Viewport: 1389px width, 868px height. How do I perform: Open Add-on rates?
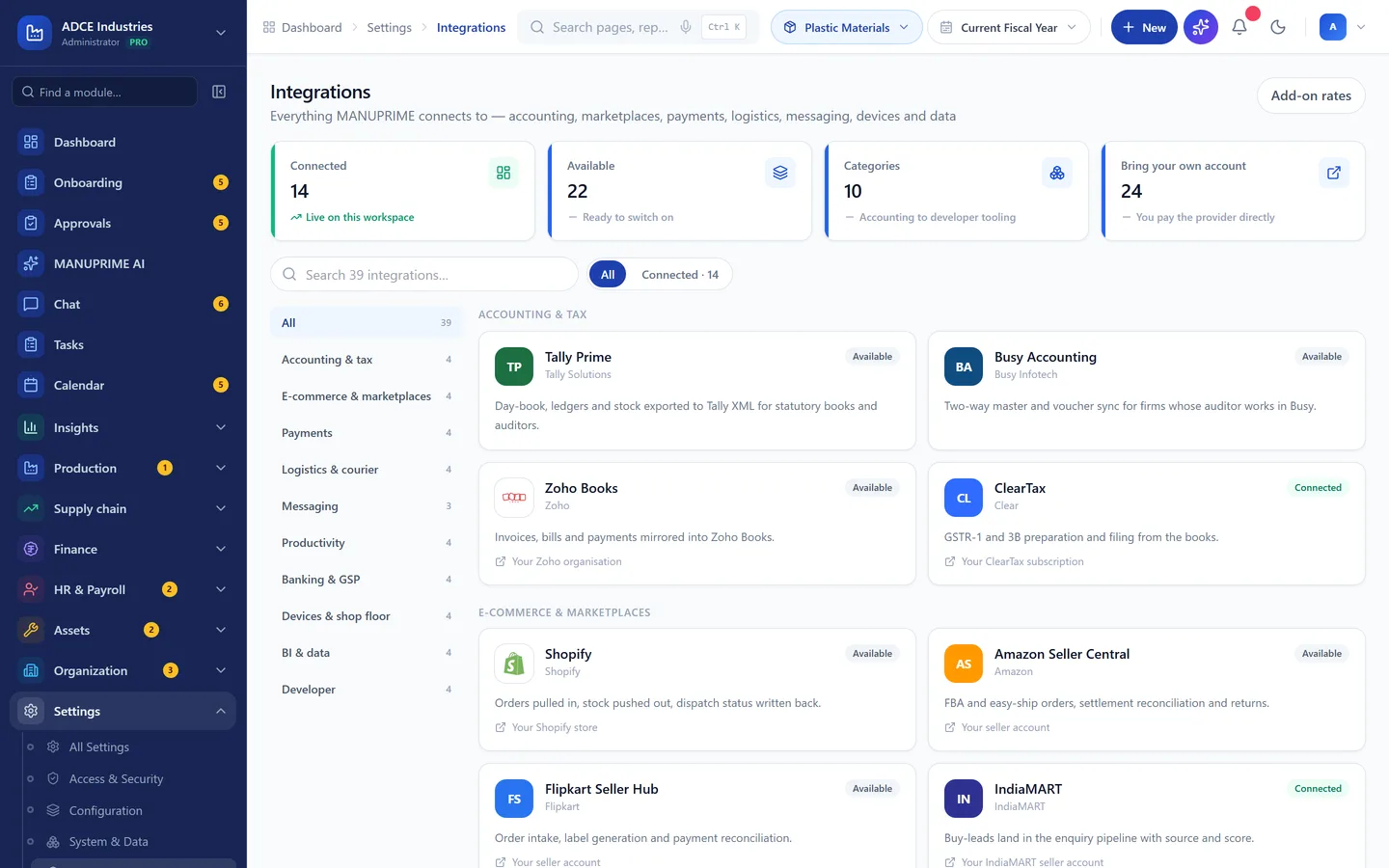[1311, 95]
